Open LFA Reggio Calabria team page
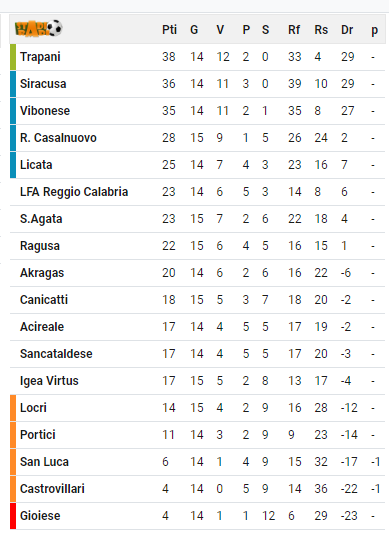The height and width of the screenshot is (559, 389). pos(74,192)
